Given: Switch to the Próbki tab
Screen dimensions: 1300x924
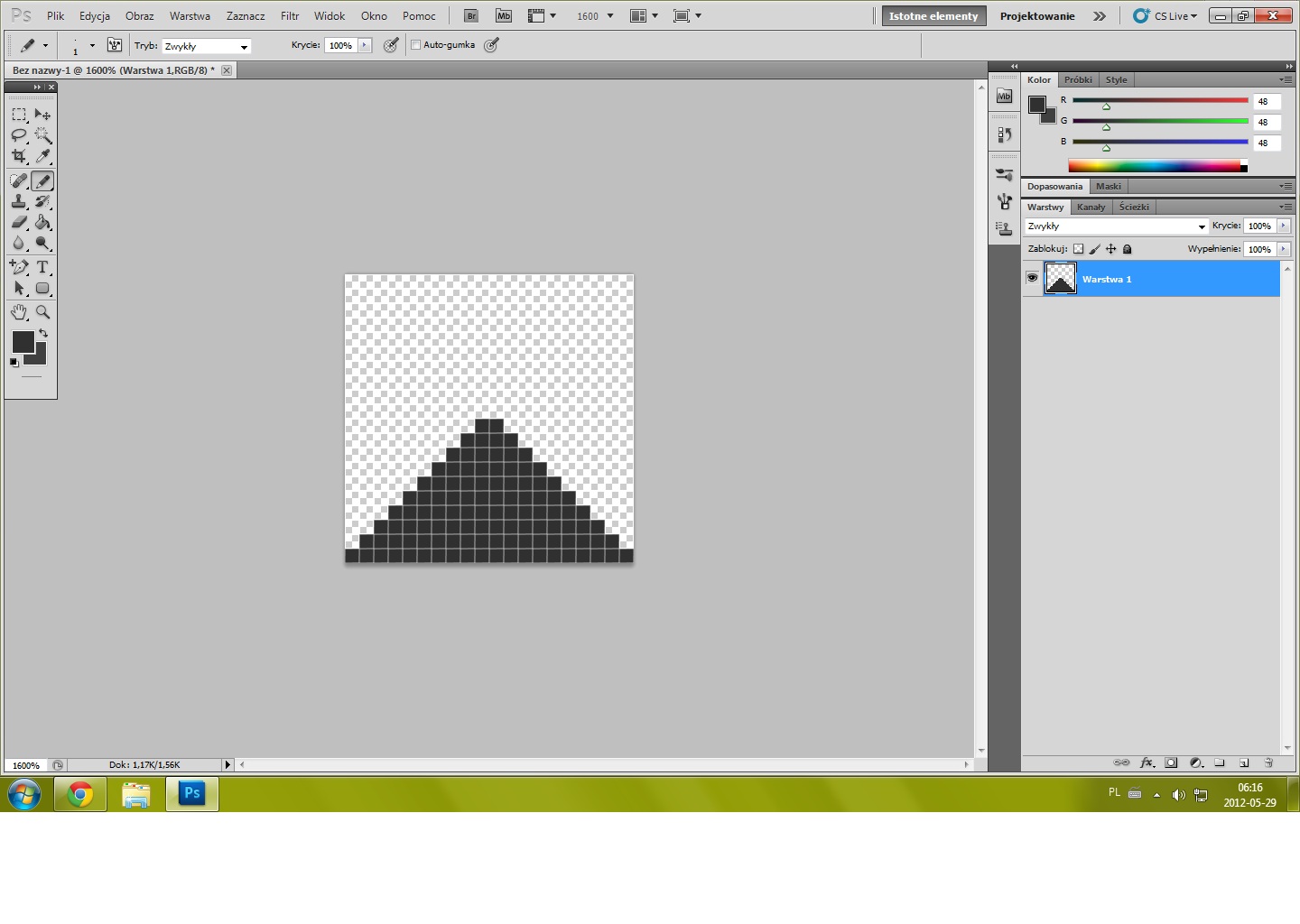Looking at the screenshot, I should [1078, 79].
